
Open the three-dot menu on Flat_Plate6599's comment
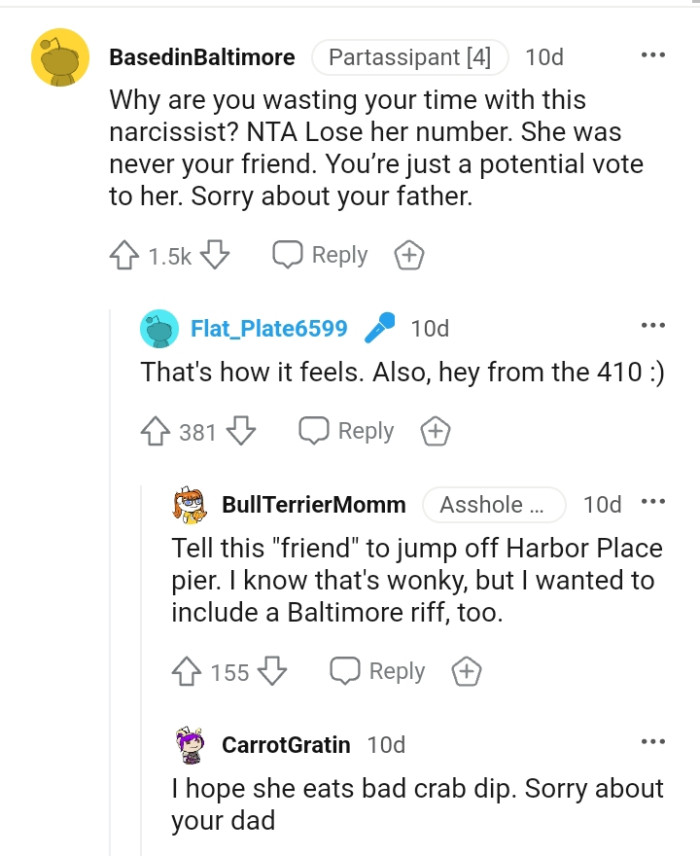tap(653, 324)
